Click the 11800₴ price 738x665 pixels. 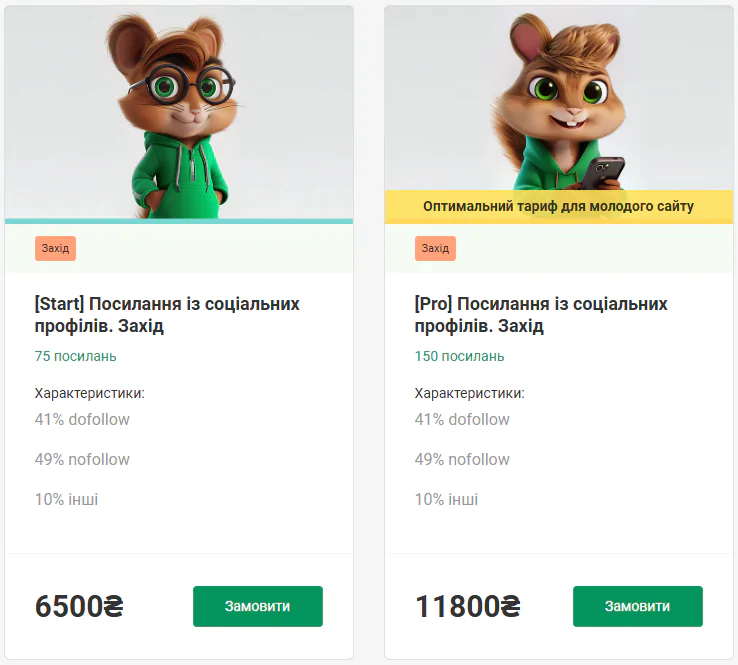point(468,606)
